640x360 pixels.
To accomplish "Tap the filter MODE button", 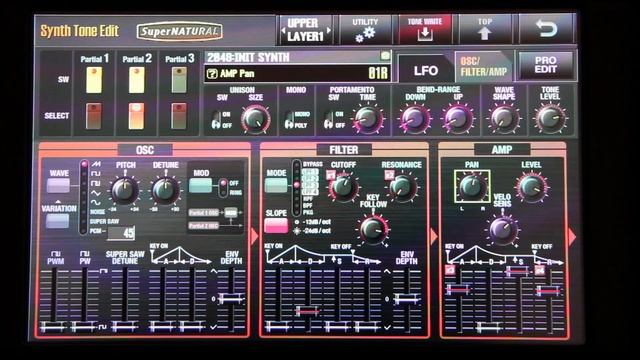I will click(x=276, y=185).
